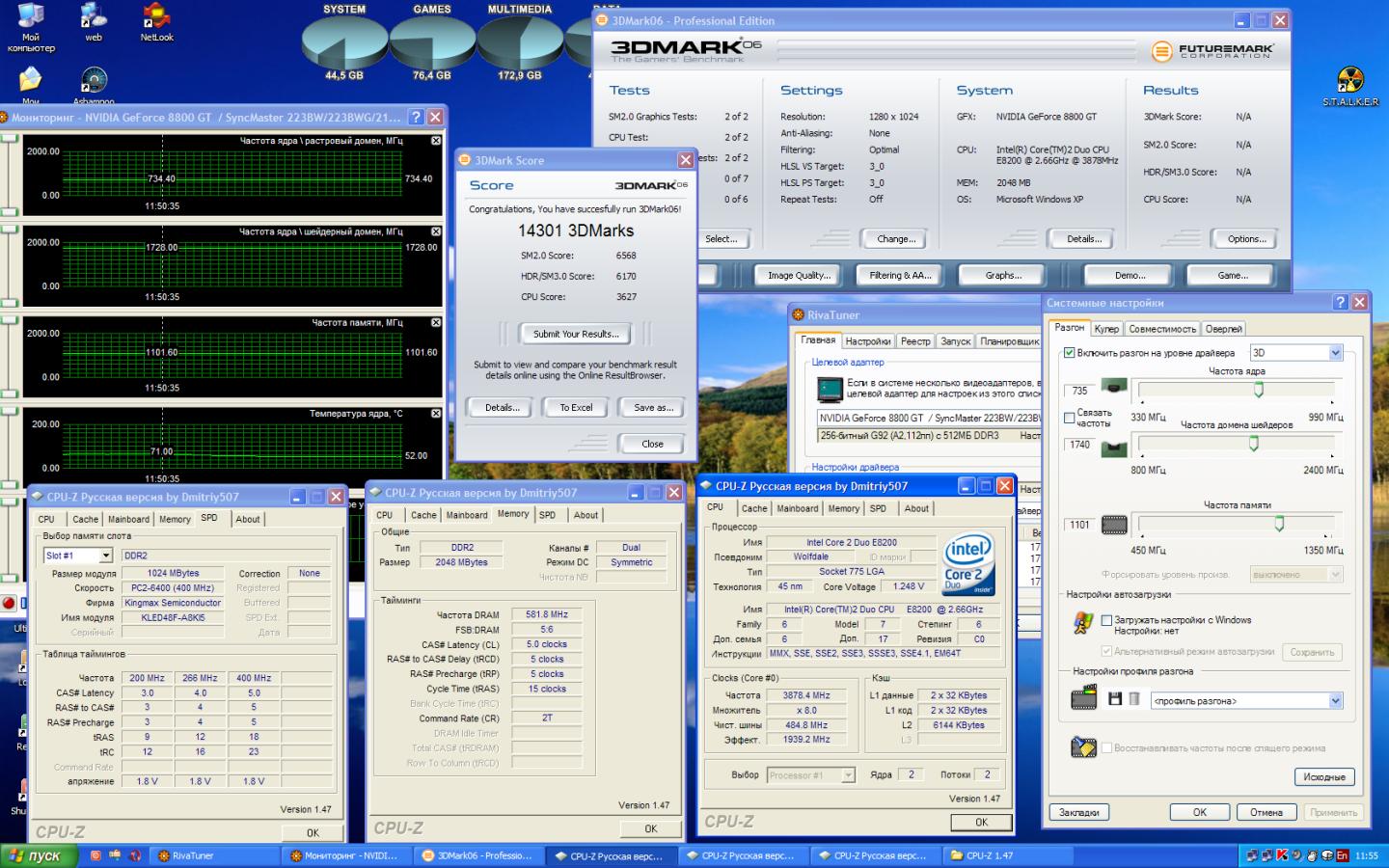Click the help button in the Системные настройки title bar
The image size is (1389, 868).
pos(1340,302)
